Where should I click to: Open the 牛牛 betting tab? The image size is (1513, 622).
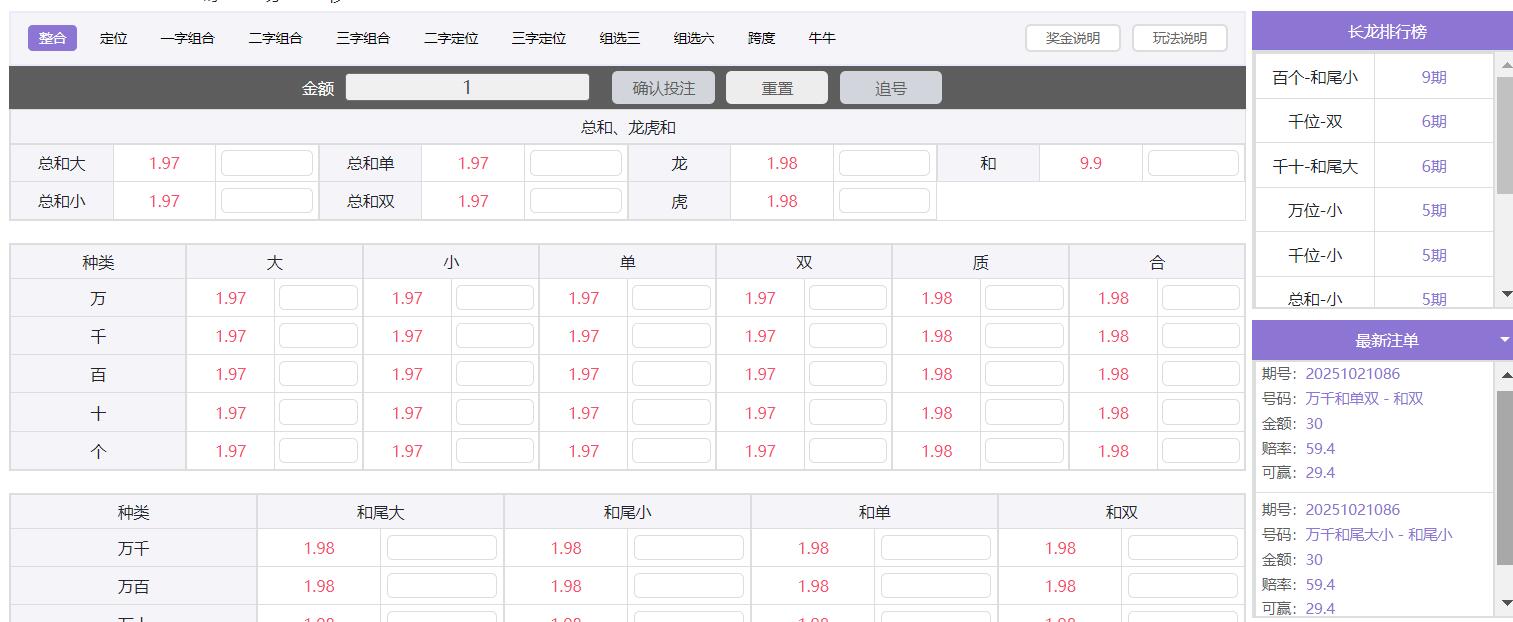click(820, 37)
